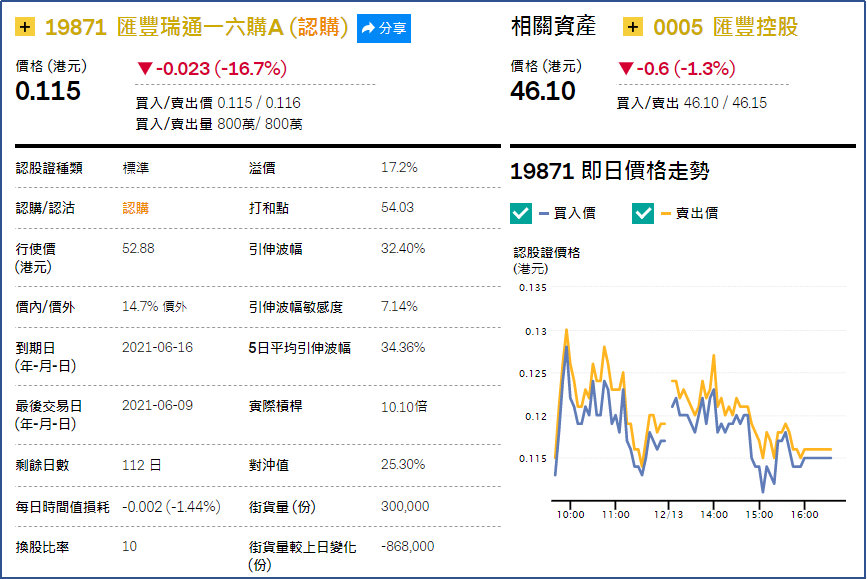Screen dimensions: 867x579
Task: Click the 價內/價外 value 14.7% 價外
Action: [x=154, y=306]
